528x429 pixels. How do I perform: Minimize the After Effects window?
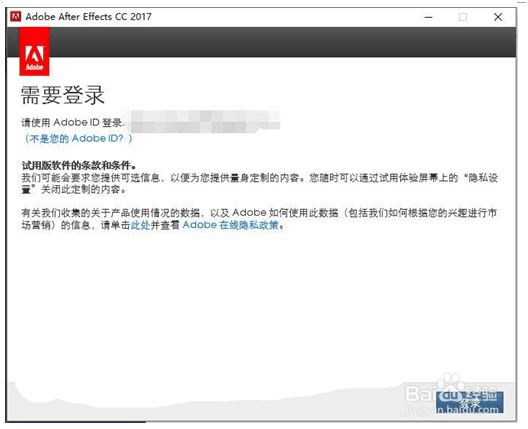point(428,17)
